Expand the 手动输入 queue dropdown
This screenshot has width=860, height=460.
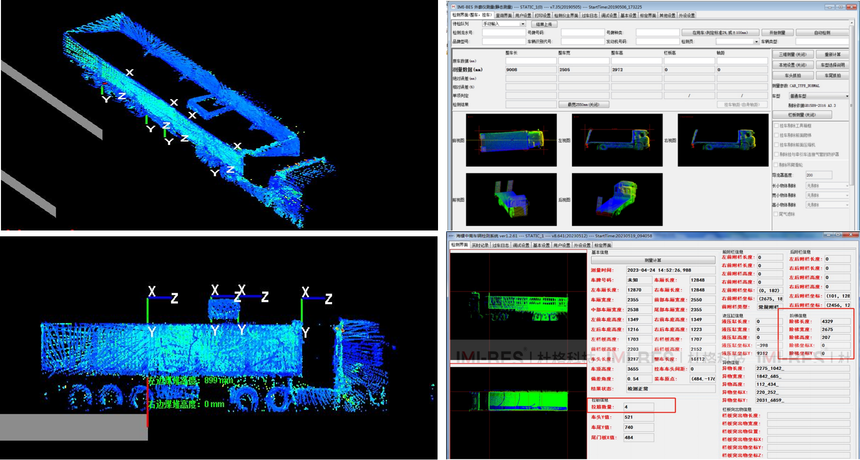click(504, 24)
